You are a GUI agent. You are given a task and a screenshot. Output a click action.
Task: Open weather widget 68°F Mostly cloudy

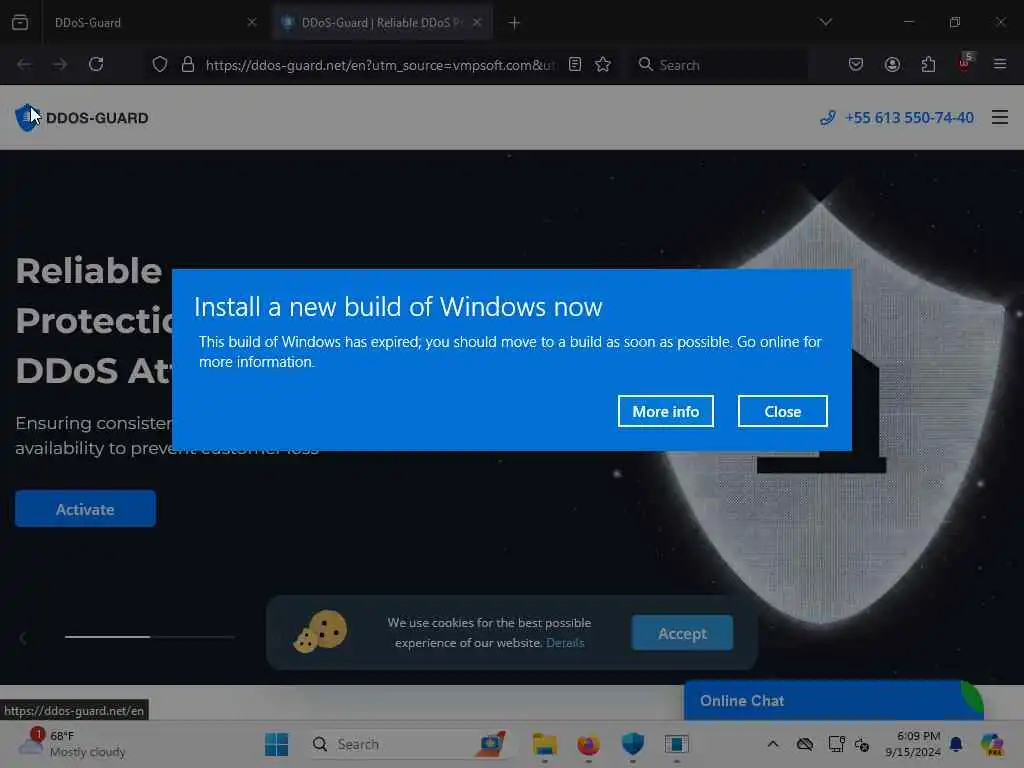[72, 744]
